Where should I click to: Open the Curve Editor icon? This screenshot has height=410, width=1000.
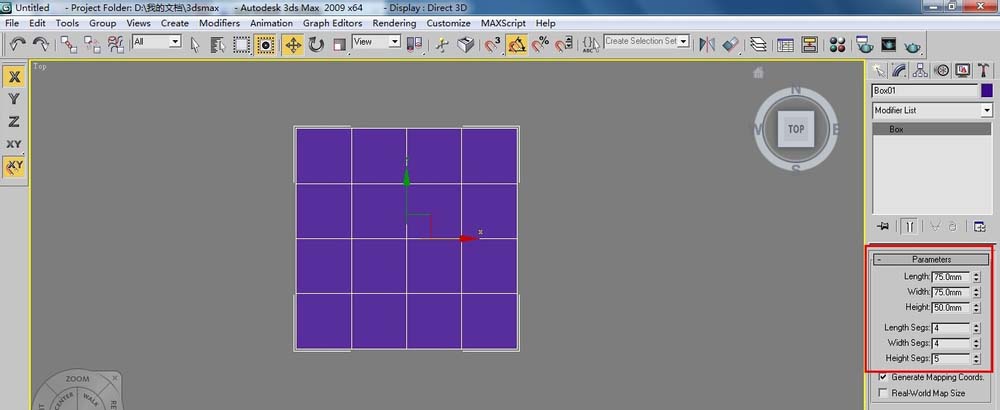tap(786, 44)
